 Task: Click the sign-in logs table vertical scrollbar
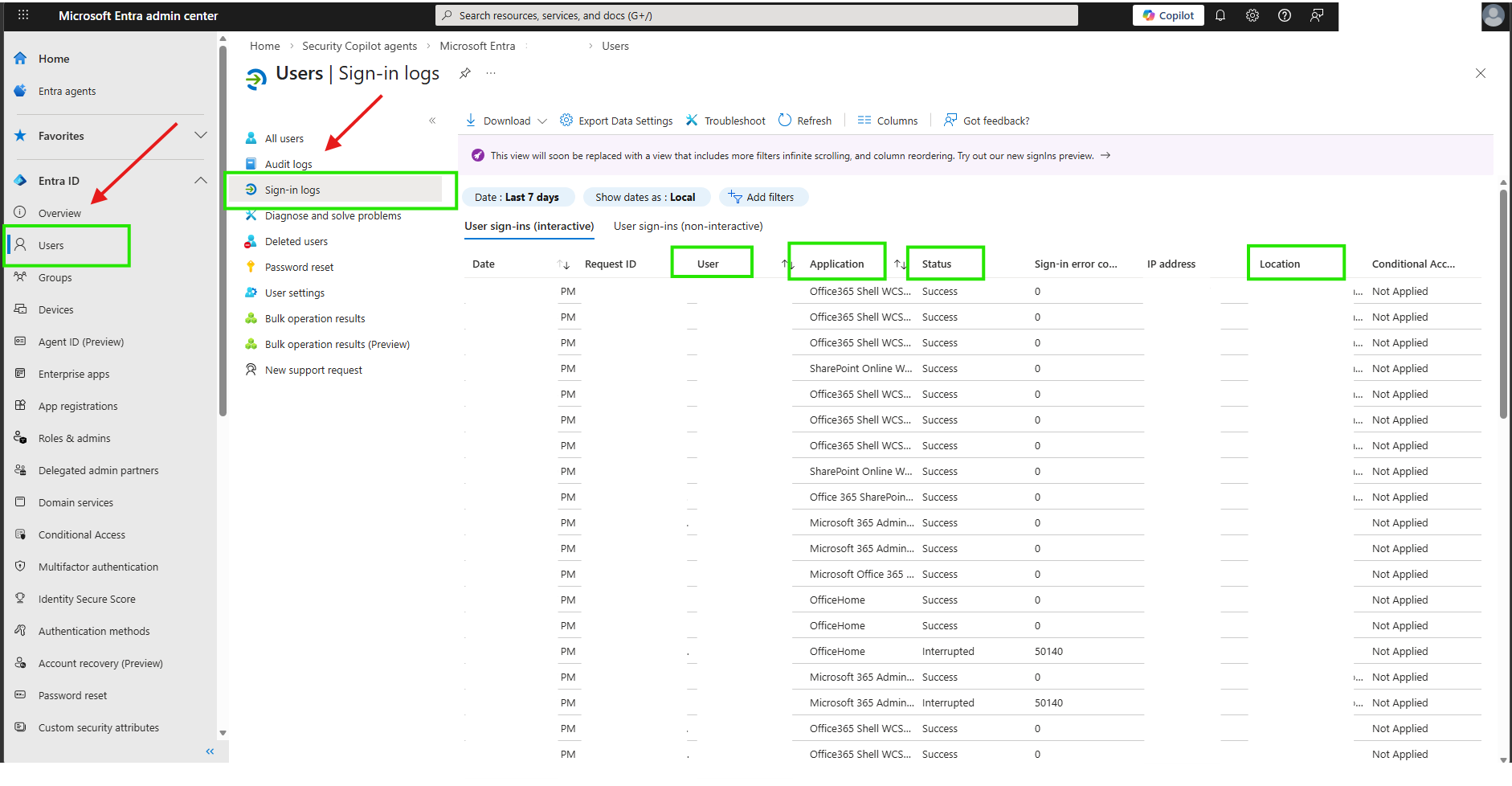pyautogui.click(x=1503, y=305)
